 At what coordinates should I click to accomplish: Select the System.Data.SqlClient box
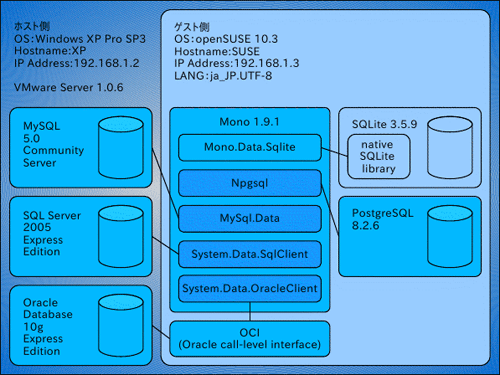click(x=250, y=254)
